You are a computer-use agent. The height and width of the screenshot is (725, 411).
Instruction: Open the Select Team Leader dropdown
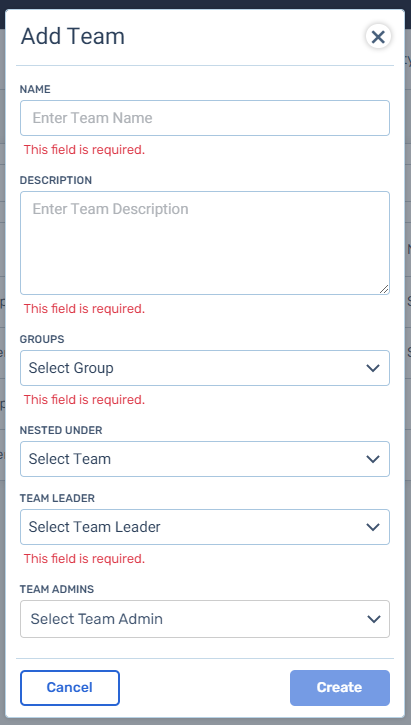(205, 527)
